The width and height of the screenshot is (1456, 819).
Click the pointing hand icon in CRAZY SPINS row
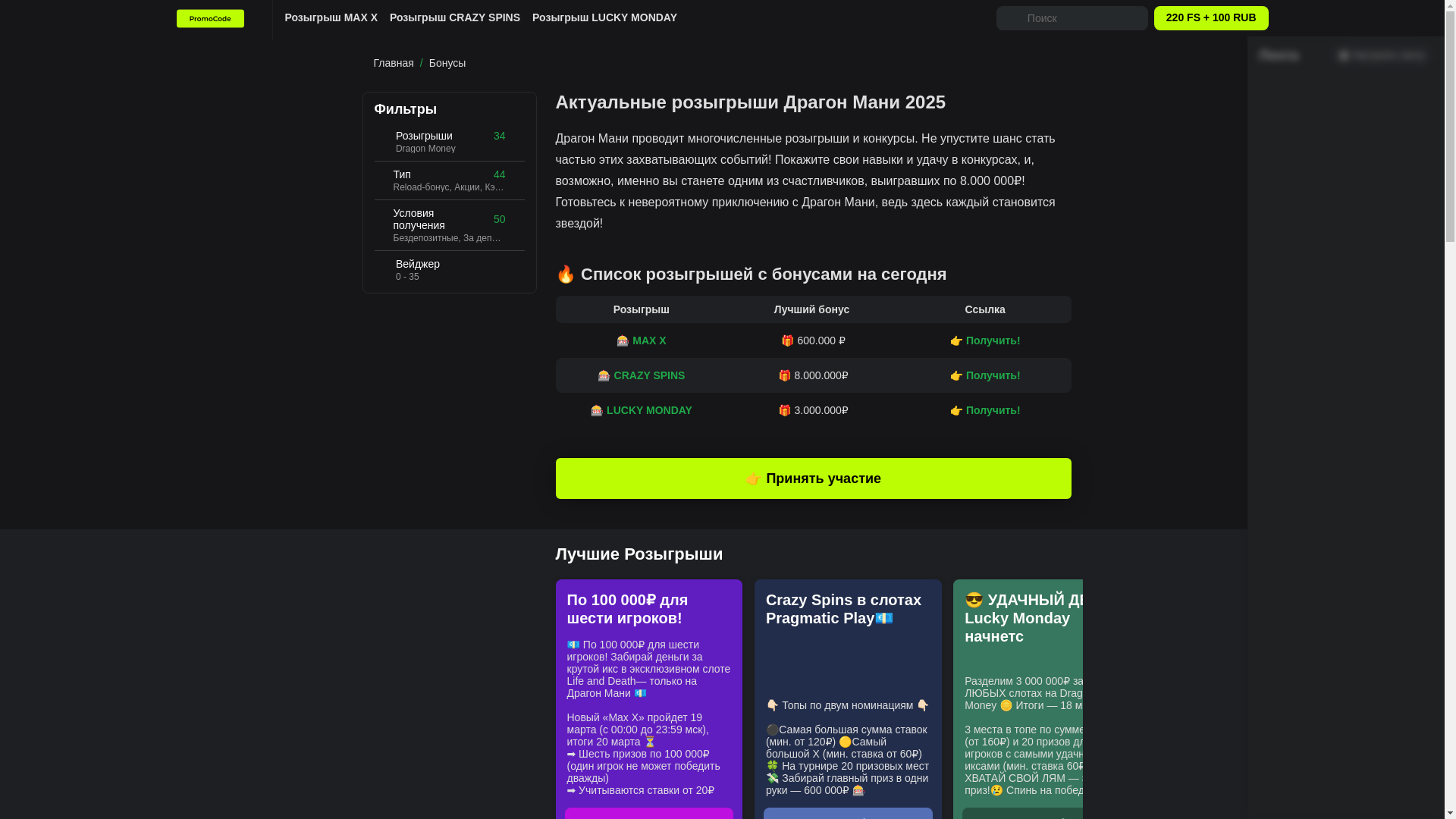click(x=956, y=376)
